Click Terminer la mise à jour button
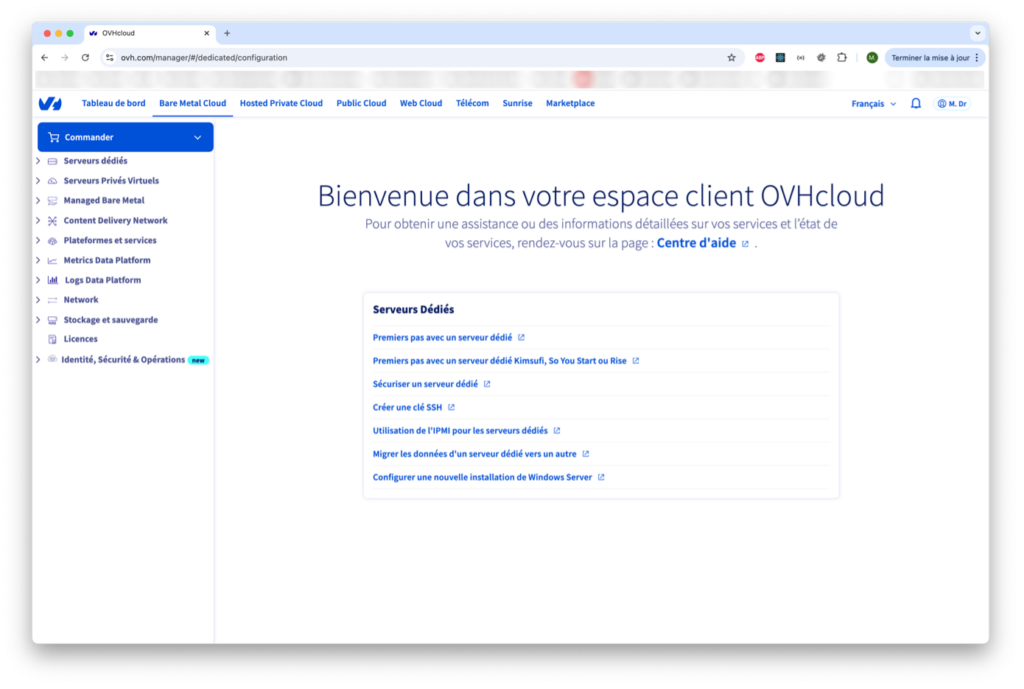The width and height of the screenshot is (1024, 689). tap(935, 57)
